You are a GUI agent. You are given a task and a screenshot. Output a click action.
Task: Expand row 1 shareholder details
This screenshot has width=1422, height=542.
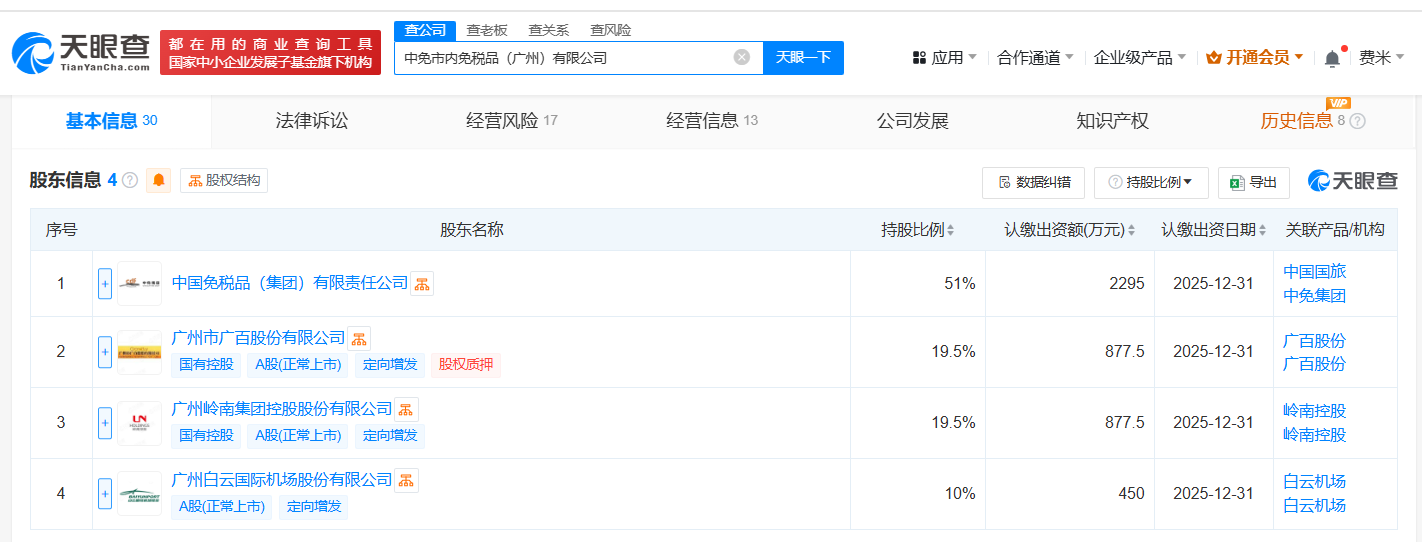(x=105, y=283)
